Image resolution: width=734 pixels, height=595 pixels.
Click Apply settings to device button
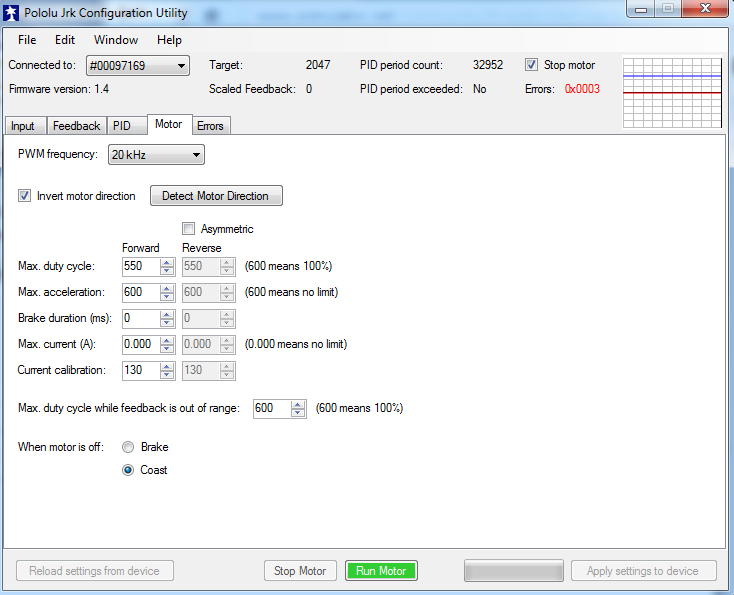[x=643, y=571]
